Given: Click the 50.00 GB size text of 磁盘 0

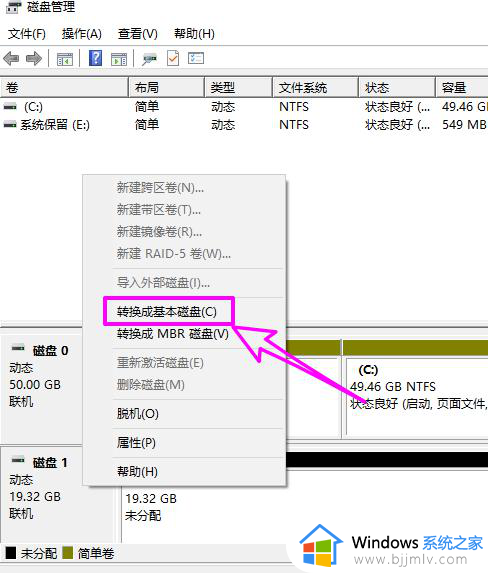Looking at the screenshot, I should (x=35, y=385).
